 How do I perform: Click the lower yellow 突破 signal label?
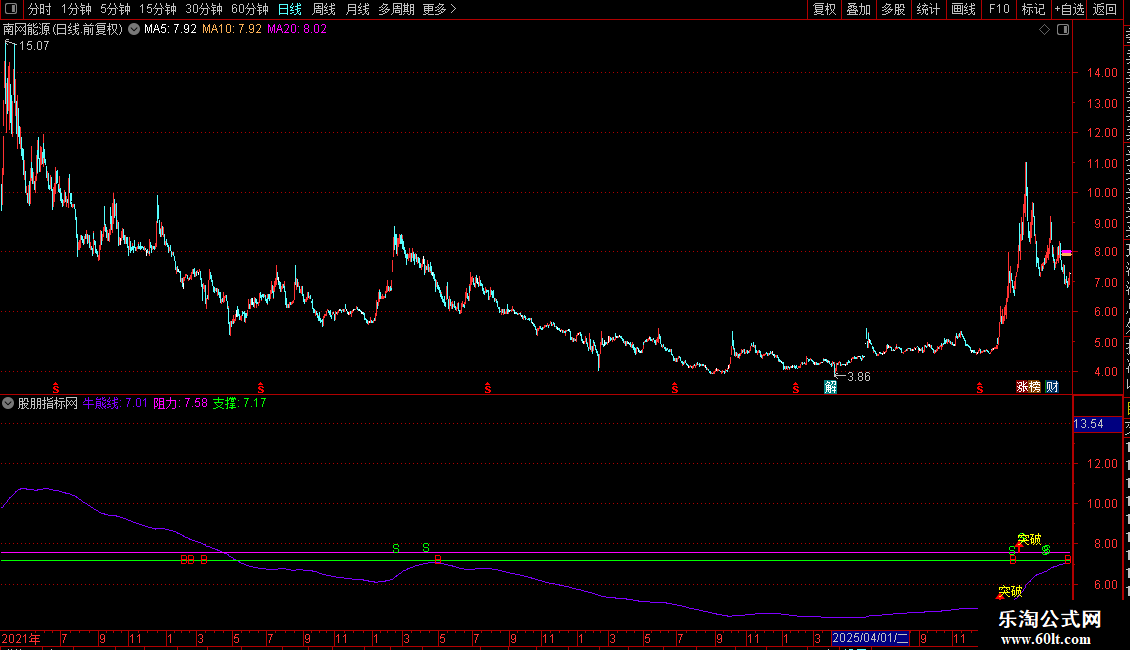pyautogui.click(x=1010, y=592)
